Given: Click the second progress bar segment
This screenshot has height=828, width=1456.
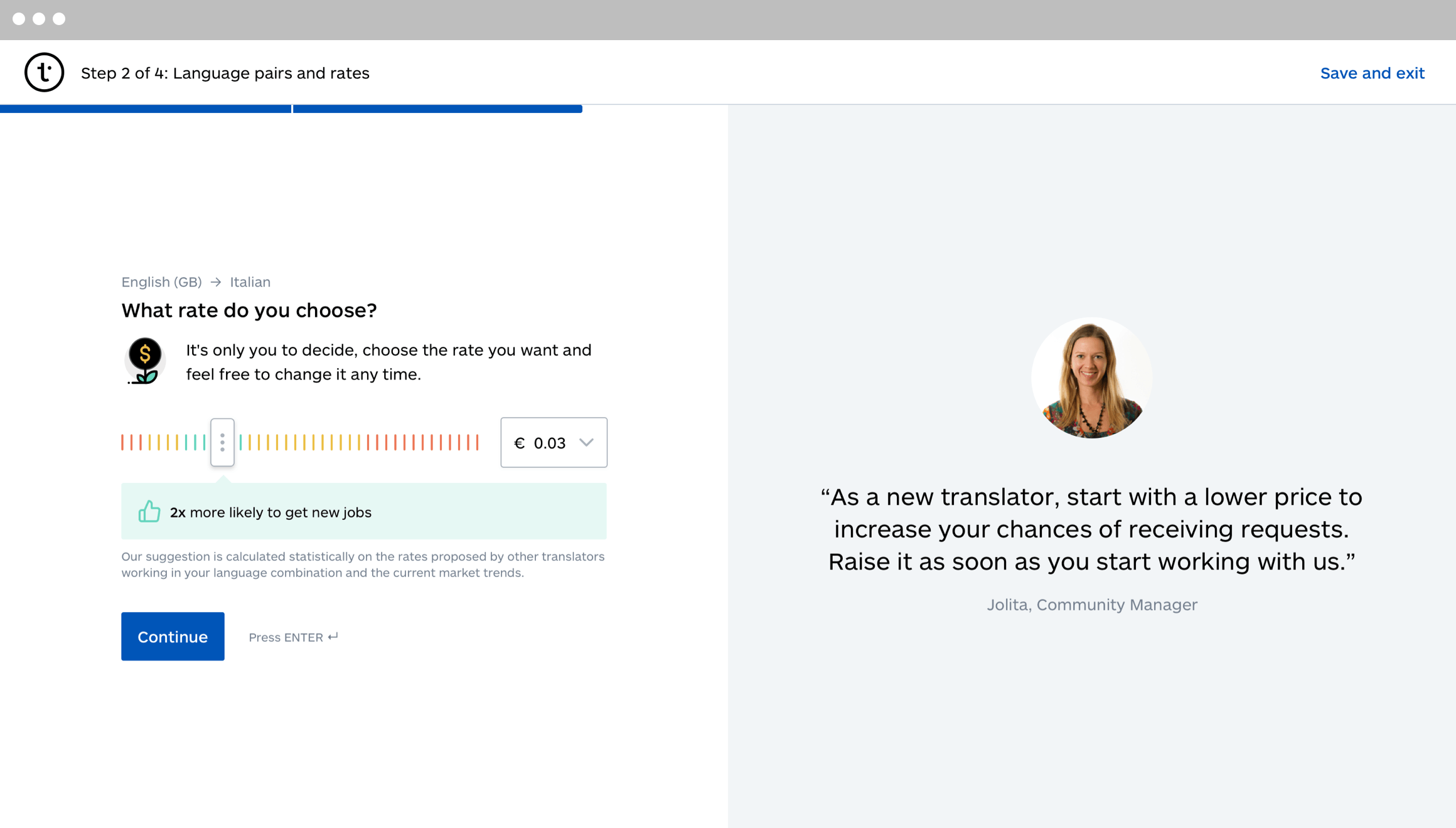Looking at the screenshot, I should click(x=437, y=109).
